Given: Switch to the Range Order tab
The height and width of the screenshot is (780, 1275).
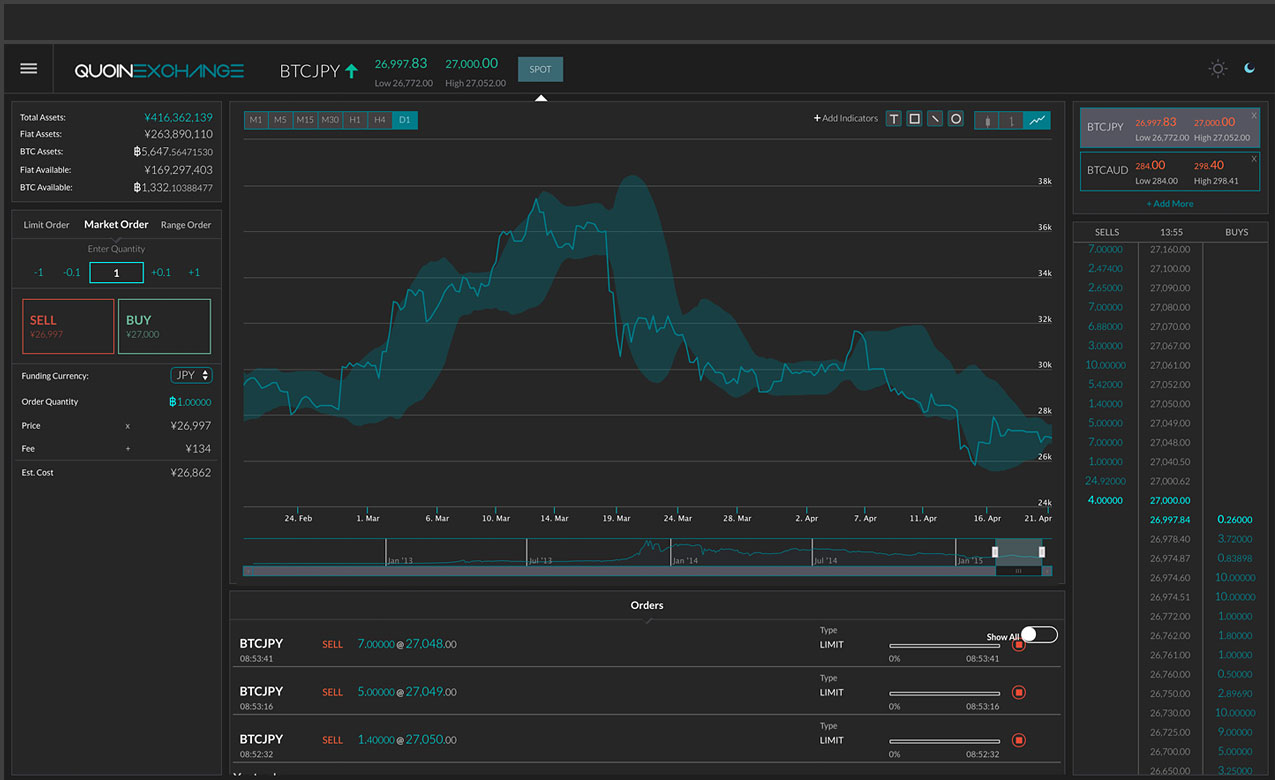Looking at the screenshot, I should click(186, 225).
